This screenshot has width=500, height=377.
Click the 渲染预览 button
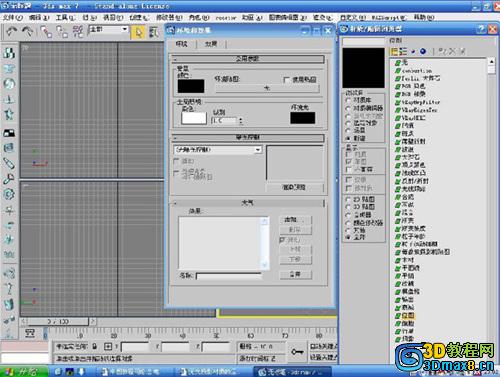coord(294,187)
